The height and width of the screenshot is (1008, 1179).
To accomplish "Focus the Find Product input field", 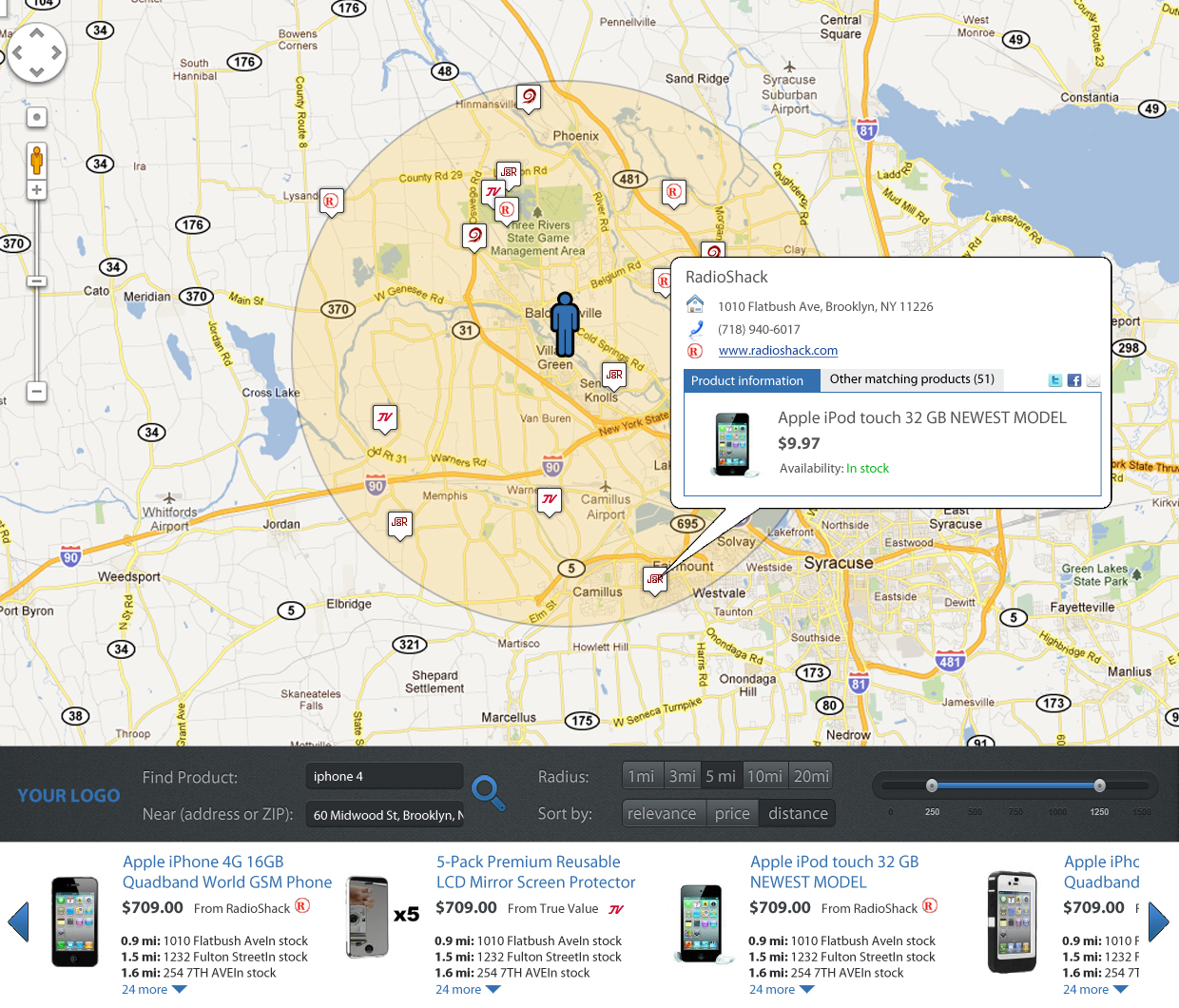I will pos(385,776).
